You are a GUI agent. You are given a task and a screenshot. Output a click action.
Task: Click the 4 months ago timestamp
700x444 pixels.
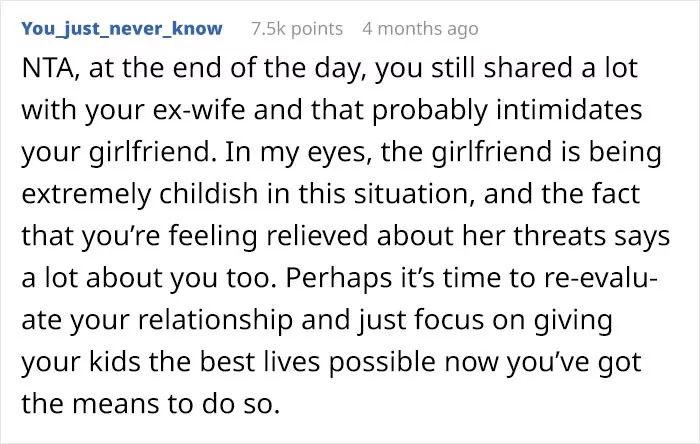(420, 29)
